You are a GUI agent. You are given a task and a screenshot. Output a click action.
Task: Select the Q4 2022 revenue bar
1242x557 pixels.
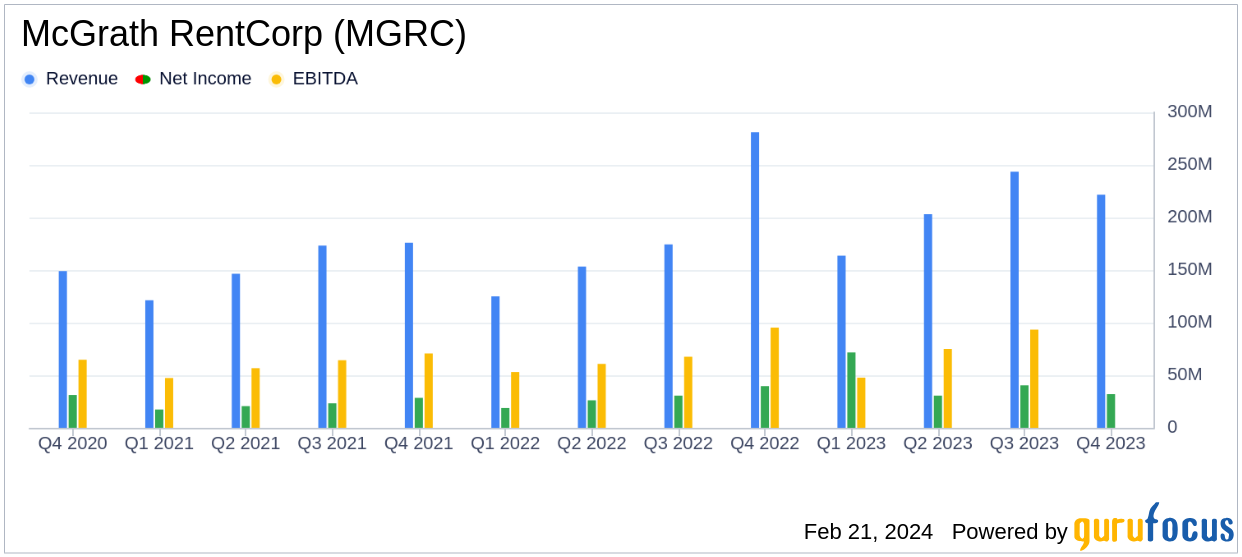755,280
